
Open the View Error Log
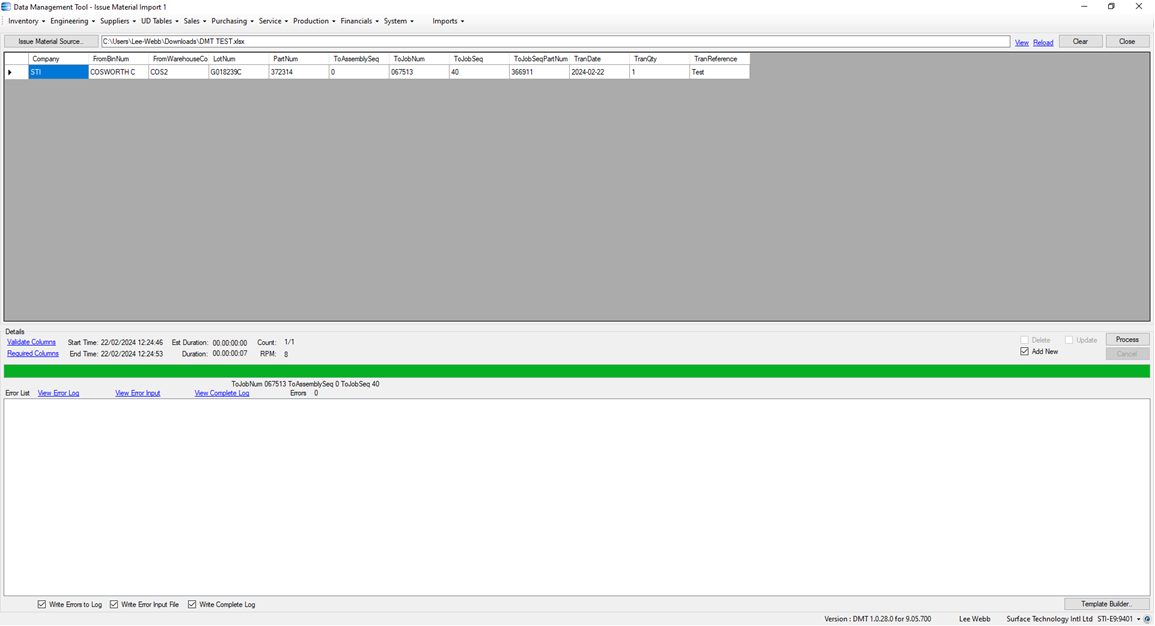pyautogui.click(x=58, y=392)
